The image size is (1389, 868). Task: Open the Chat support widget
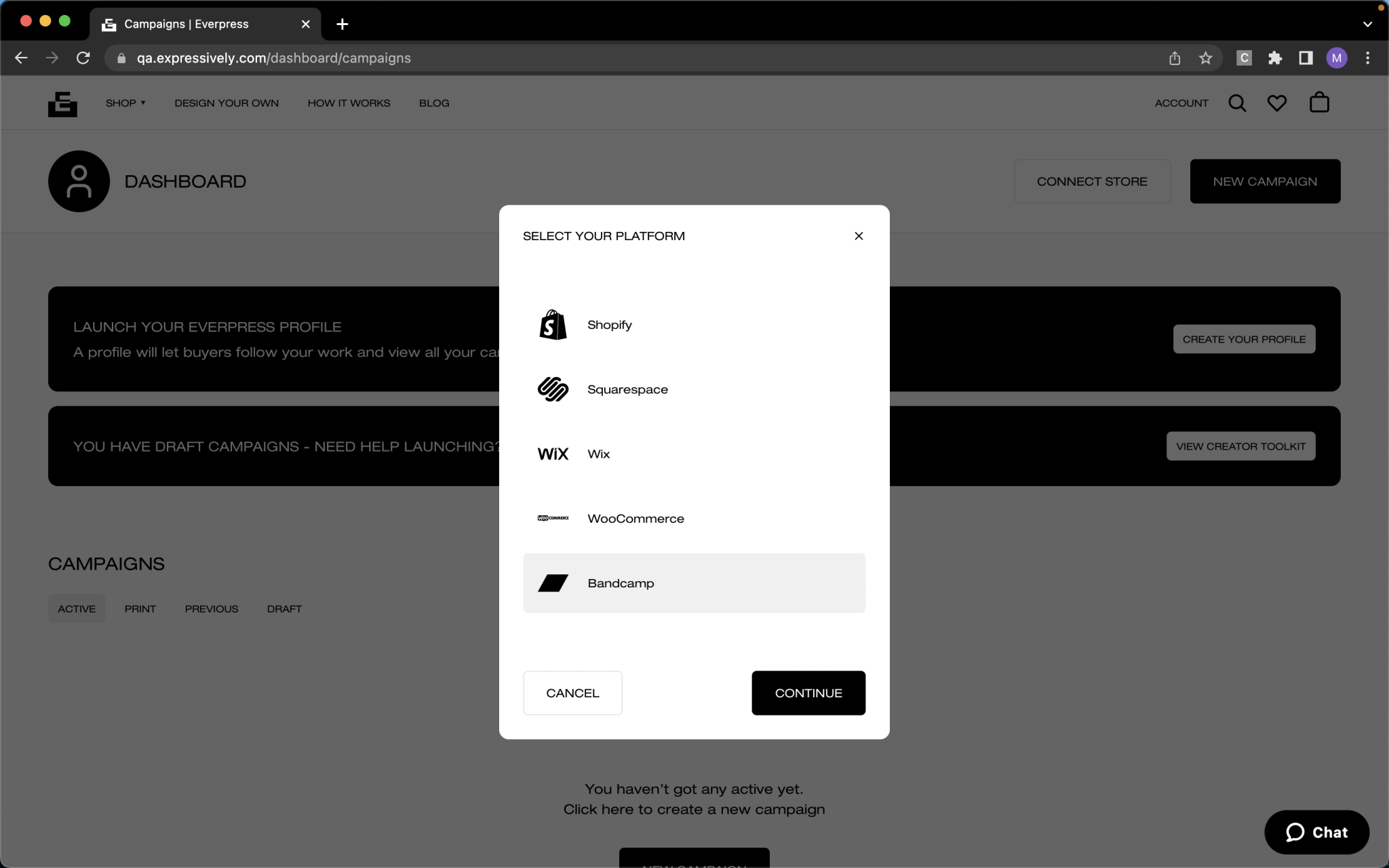point(1314,831)
